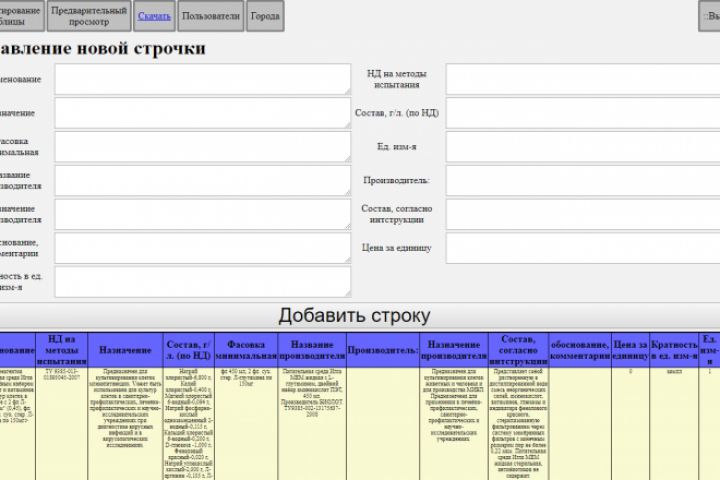The height and width of the screenshot is (480, 720).
Task: Click the Назначение text area at left
Action: pyautogui.click(x=203, y=113)
